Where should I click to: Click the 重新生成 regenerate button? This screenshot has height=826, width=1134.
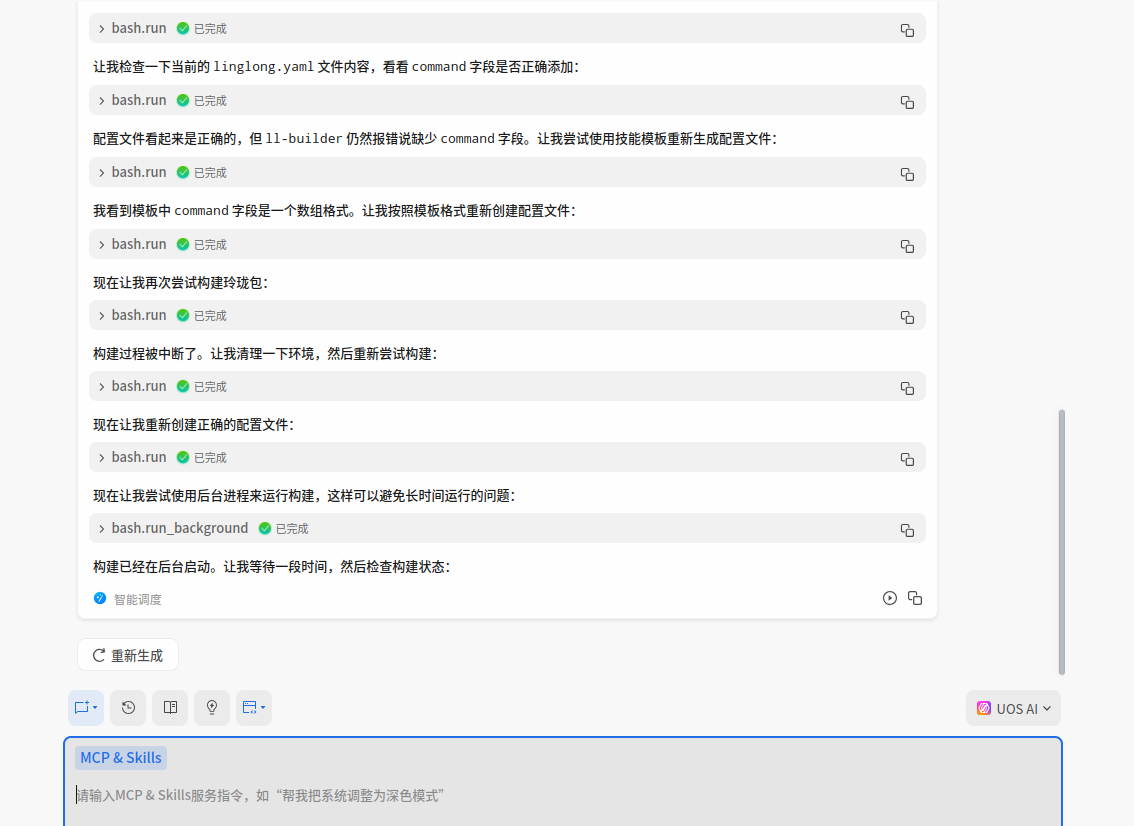point(128,655)
